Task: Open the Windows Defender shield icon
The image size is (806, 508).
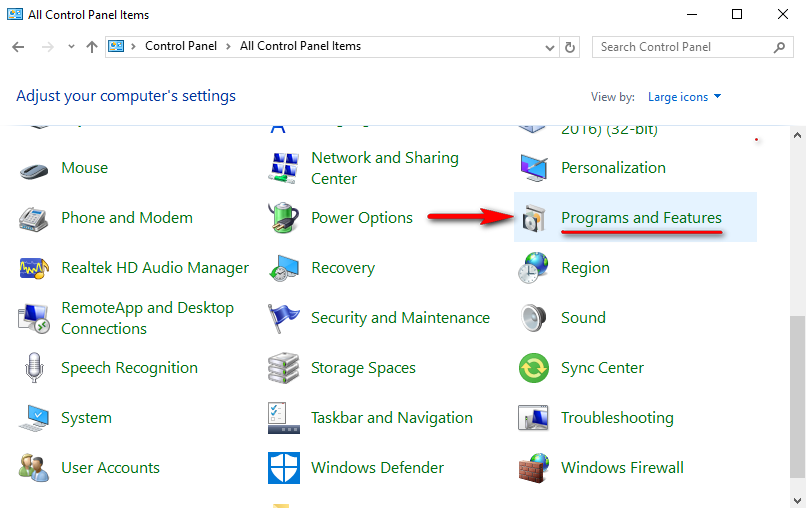Action: click(284, 468)
